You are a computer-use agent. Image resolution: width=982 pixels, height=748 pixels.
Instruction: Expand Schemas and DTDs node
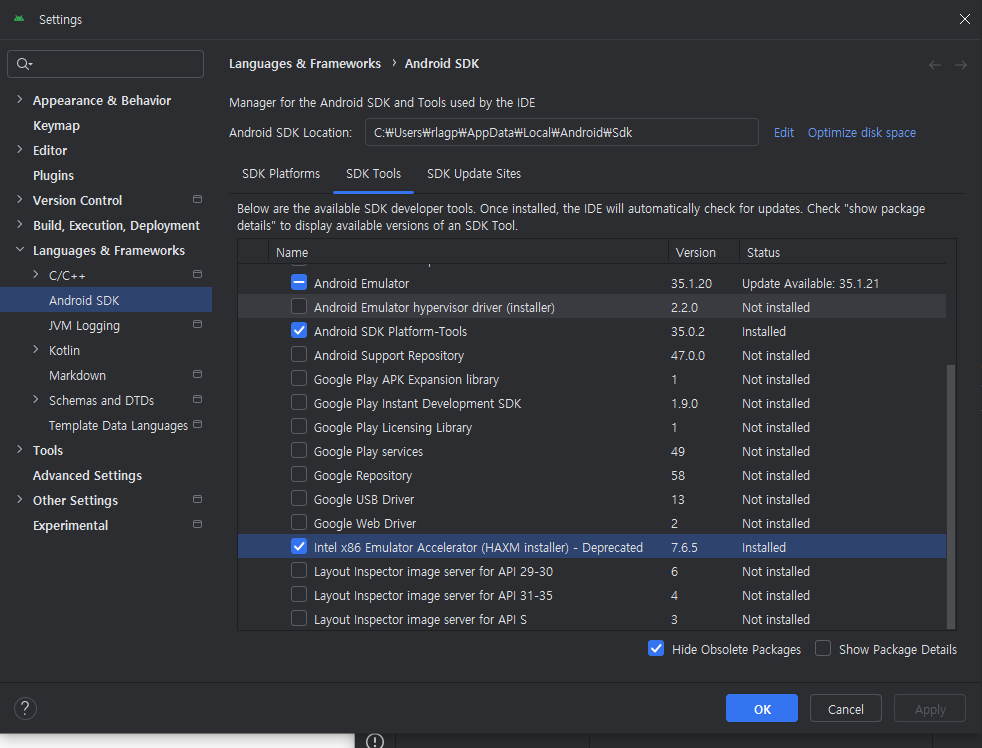coord(36,400)
